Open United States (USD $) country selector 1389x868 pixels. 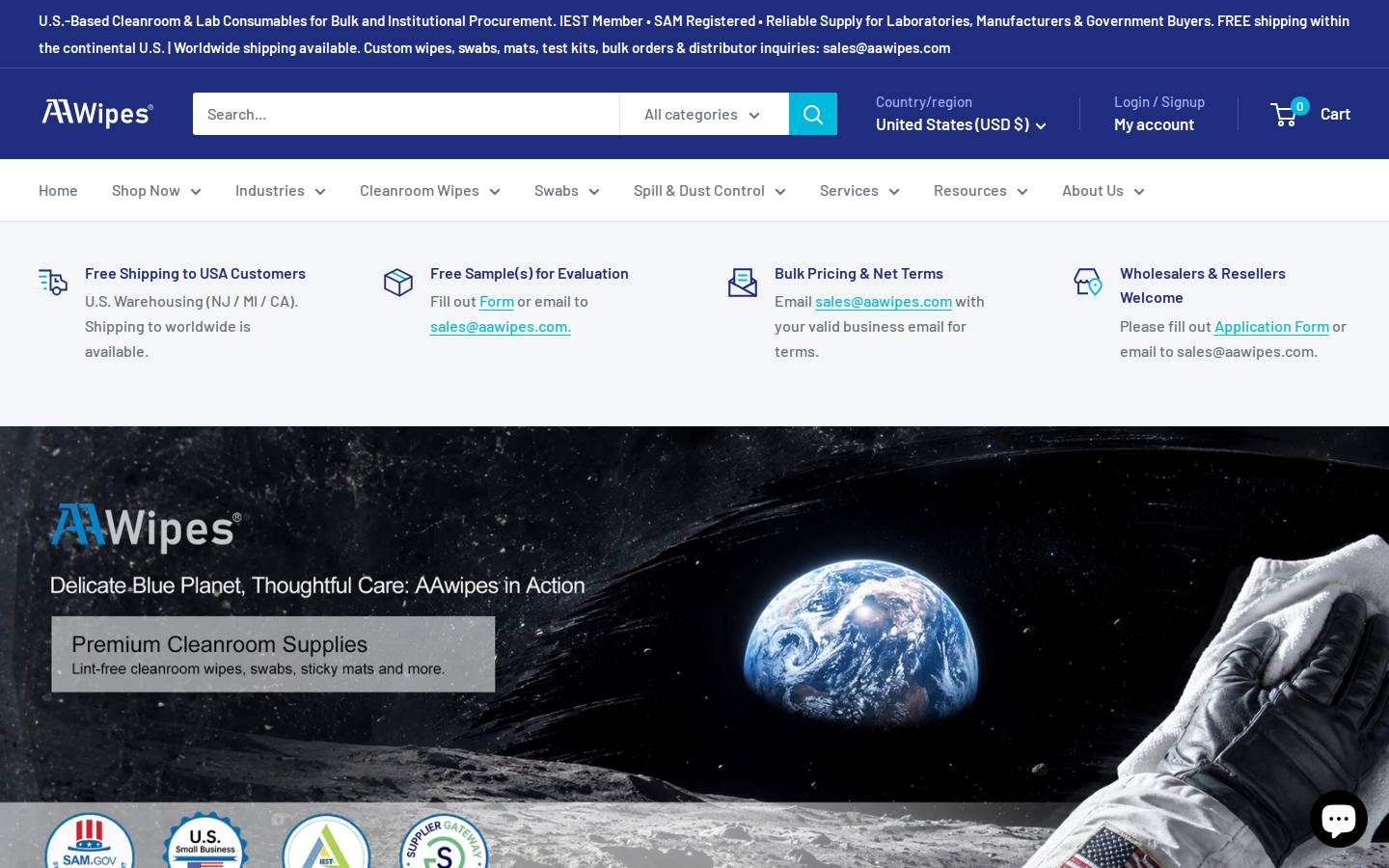click(x=961, y=124)
